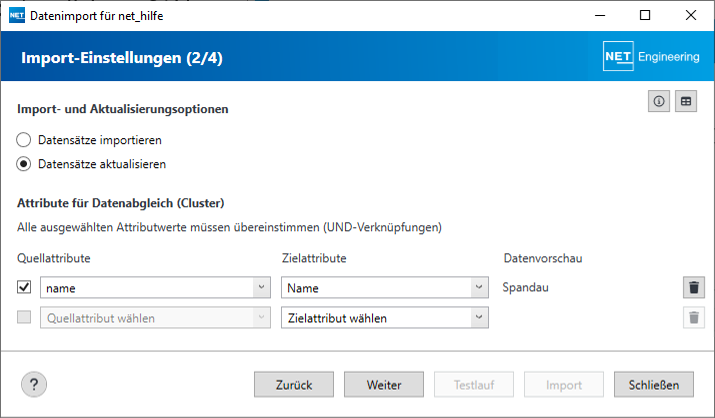
Task: Click 'Import- und Aktualisierungsoptionen' heading
Action: 123,109
